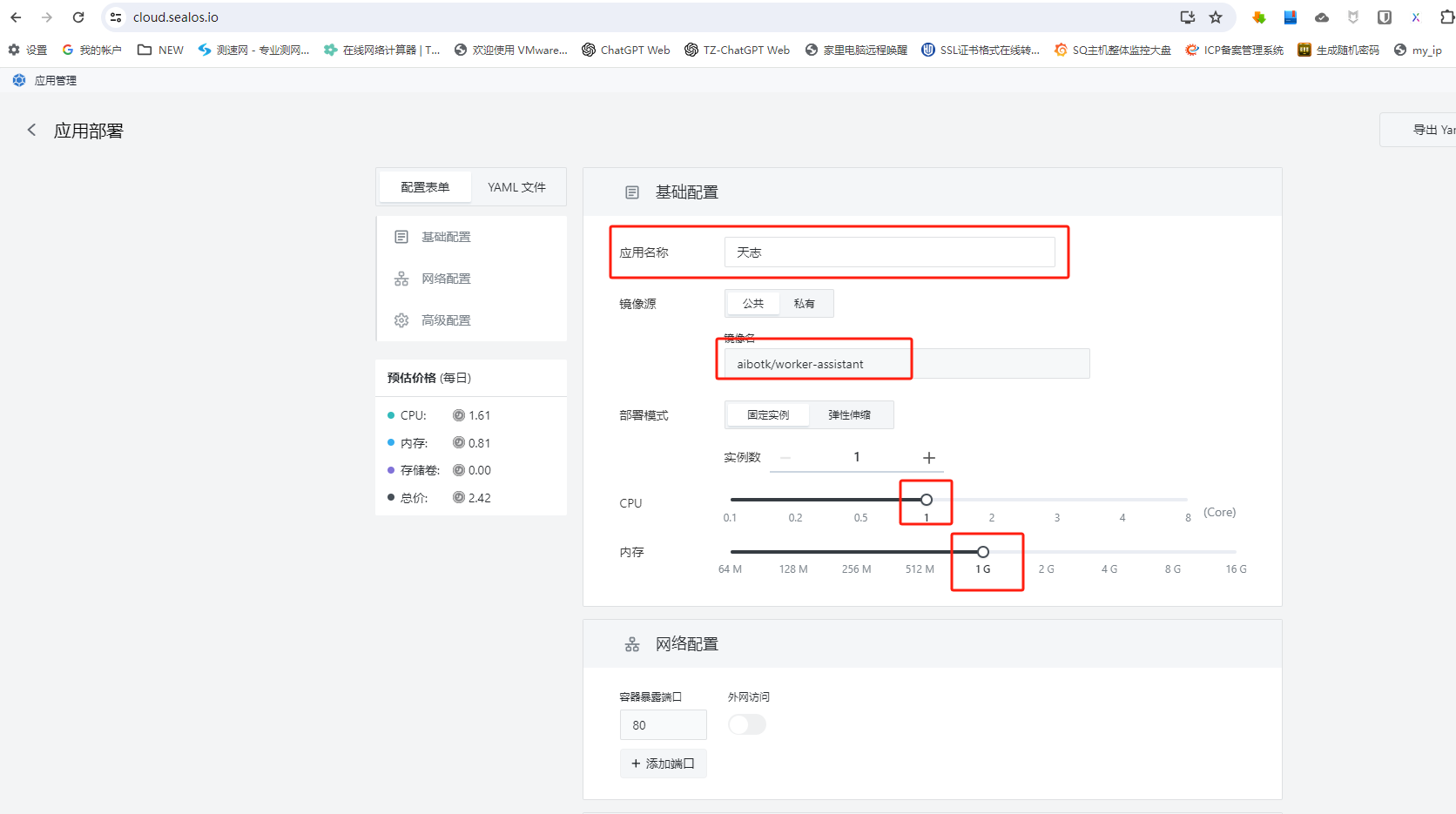The width and height of the screenshot is (1456, 814).
Task: Open ICP备案管理系统 bookmark
Action: (x=1234, y=50)
